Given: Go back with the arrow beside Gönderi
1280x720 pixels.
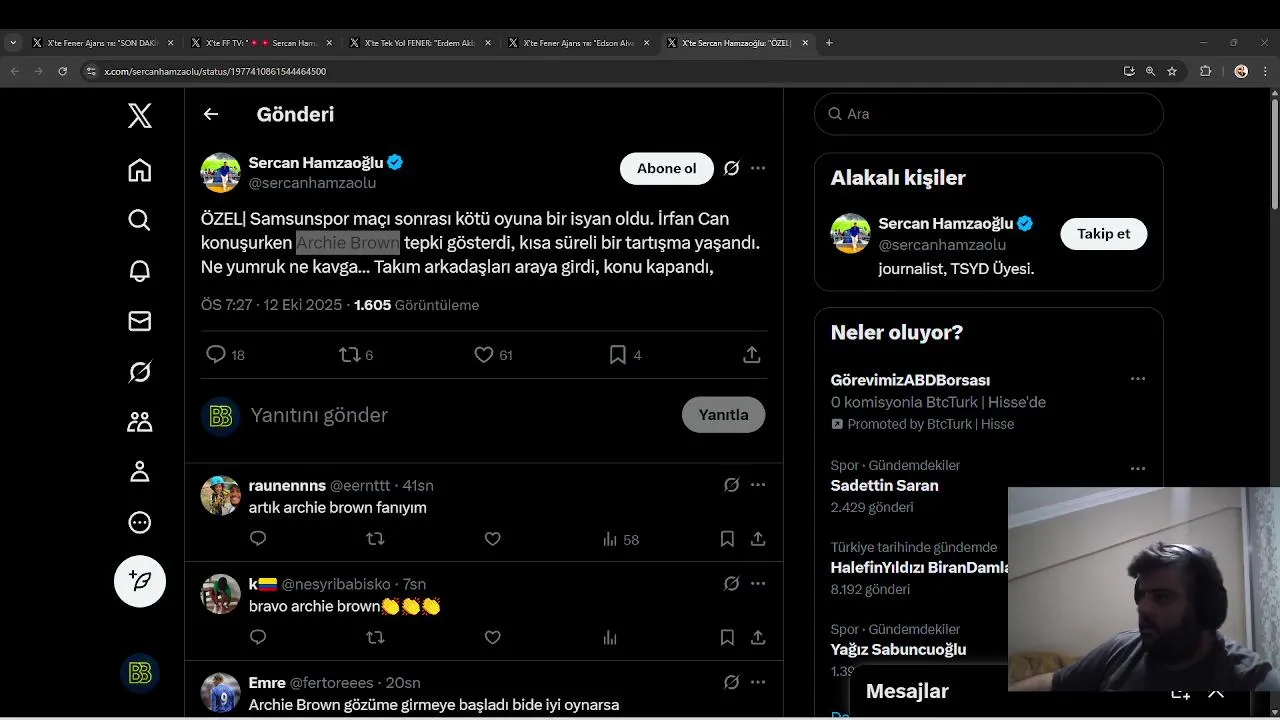Looking at the screenshot, I should tap(211, 114).
